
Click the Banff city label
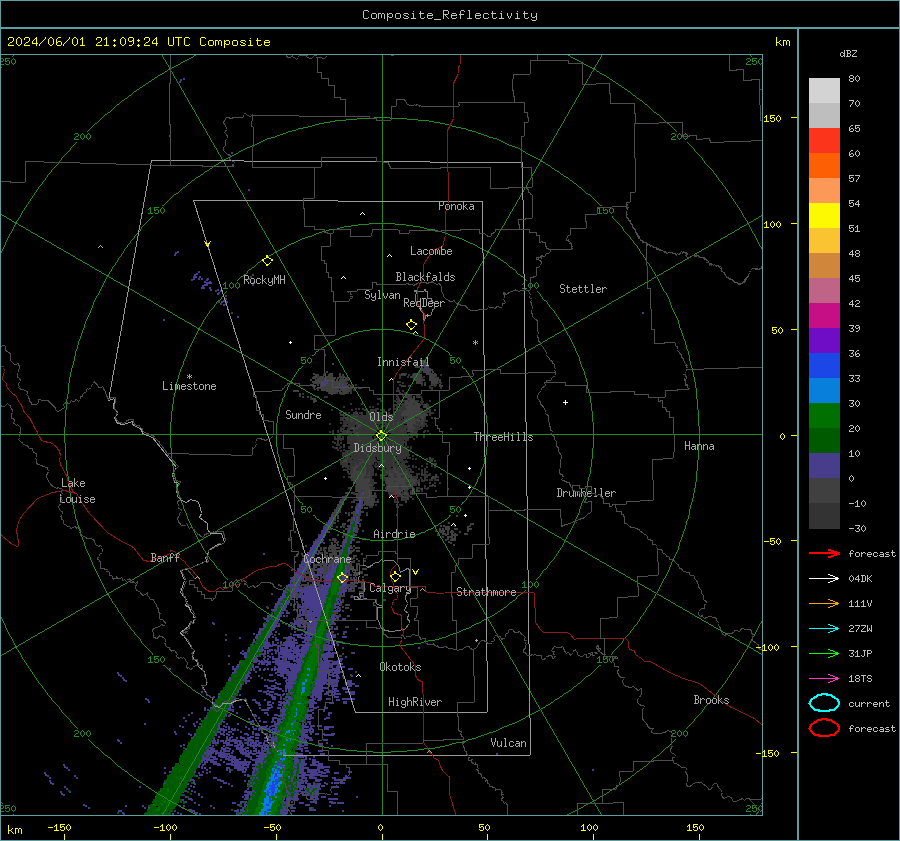(x=165, y=557)
